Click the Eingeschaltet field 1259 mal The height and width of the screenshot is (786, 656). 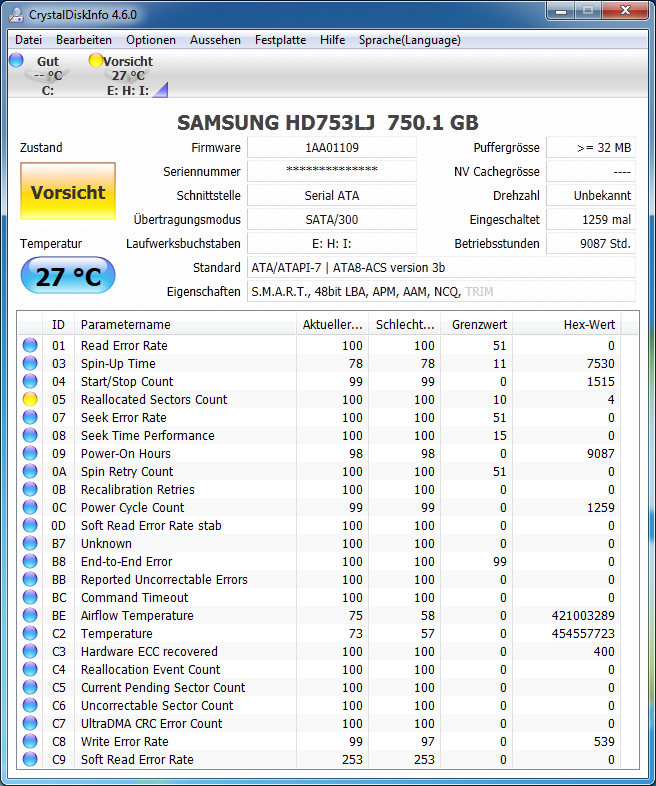pos(591,219)
